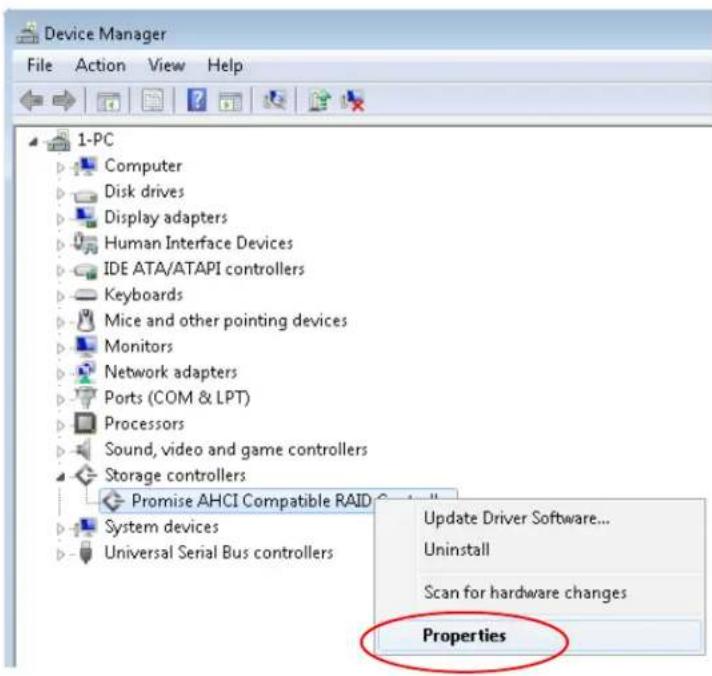
Task: Open the View menu
Action: point(166,65)
